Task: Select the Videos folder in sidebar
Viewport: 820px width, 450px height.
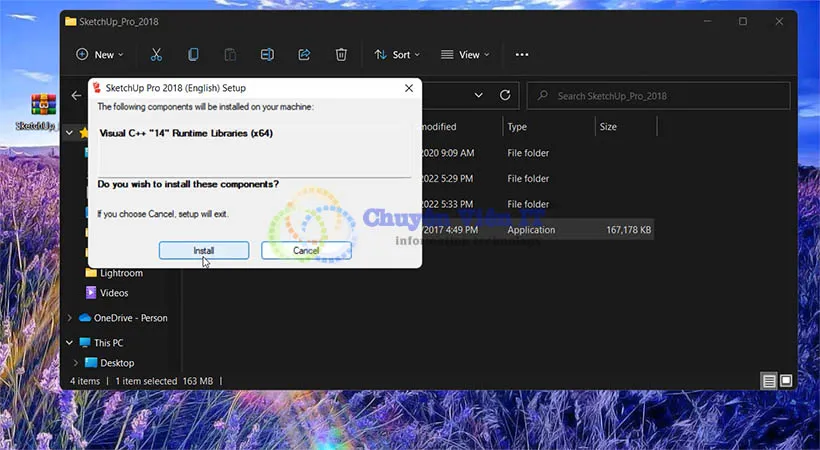Action: 114,293
